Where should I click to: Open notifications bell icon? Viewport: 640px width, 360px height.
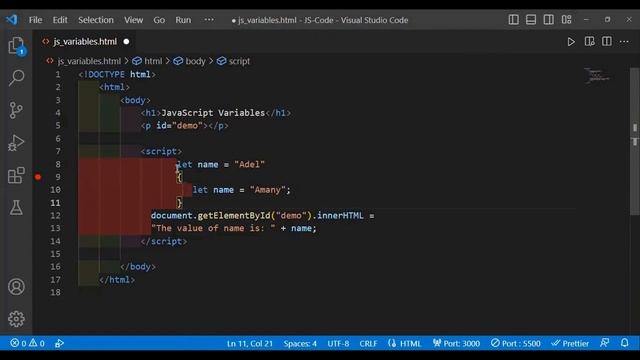tap(624, 343)
